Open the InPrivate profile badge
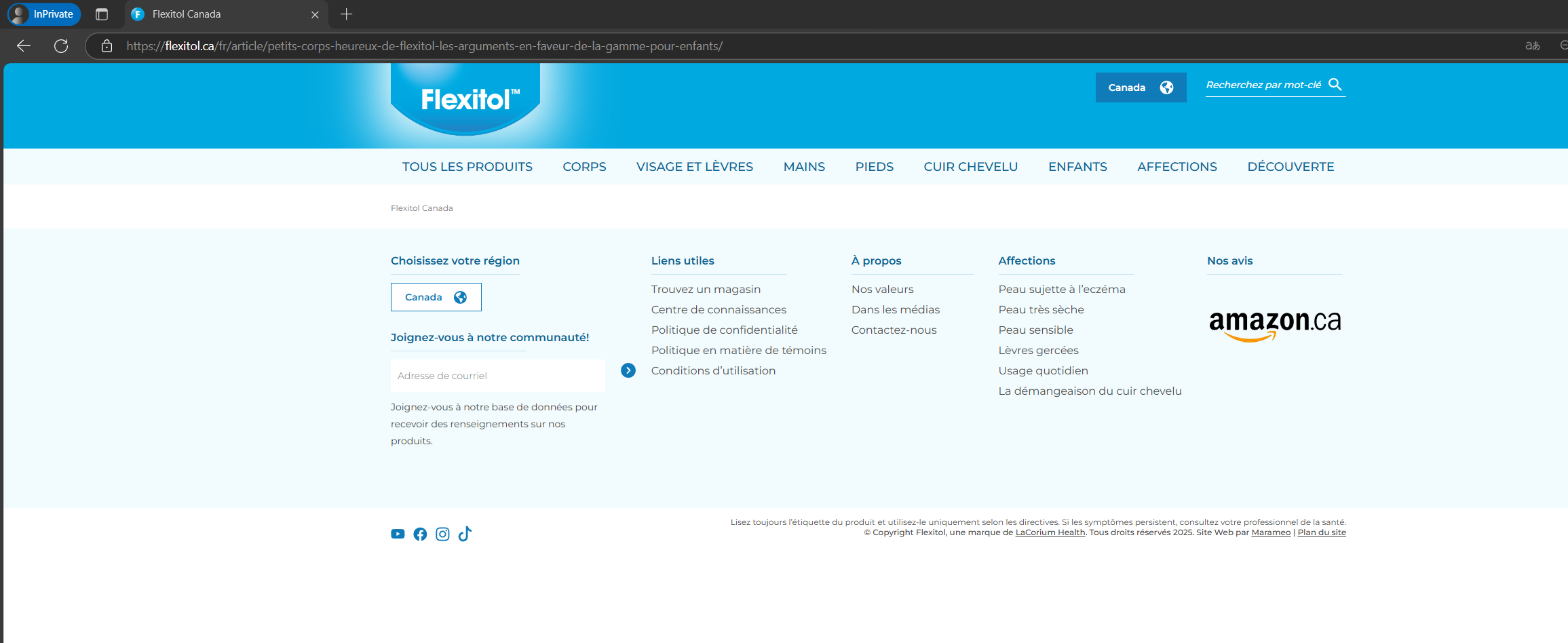The height and width of the screenshot is (643, 1568). coord(44,14)
